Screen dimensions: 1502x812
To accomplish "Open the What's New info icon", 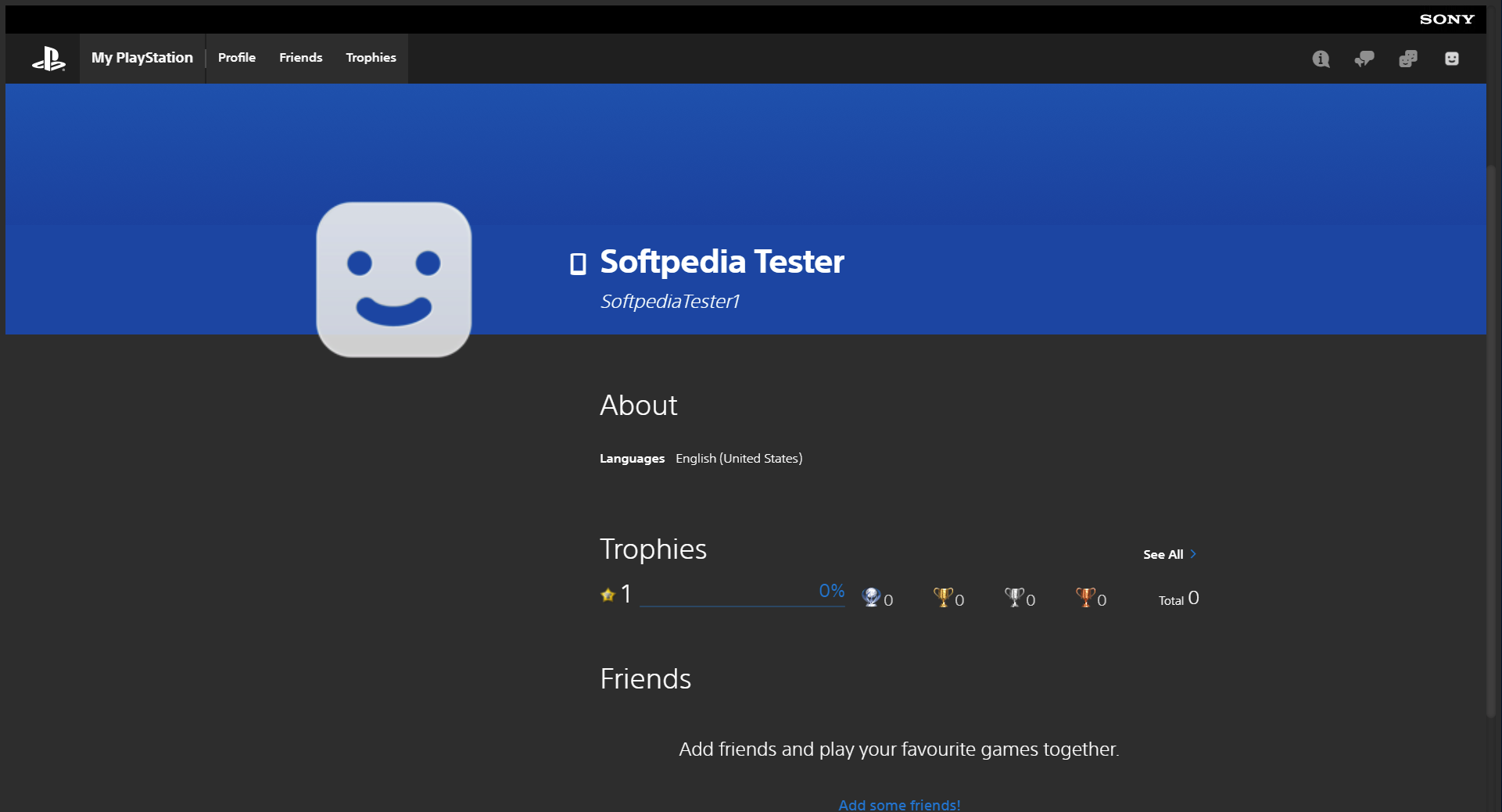I will pos(1321,59).
